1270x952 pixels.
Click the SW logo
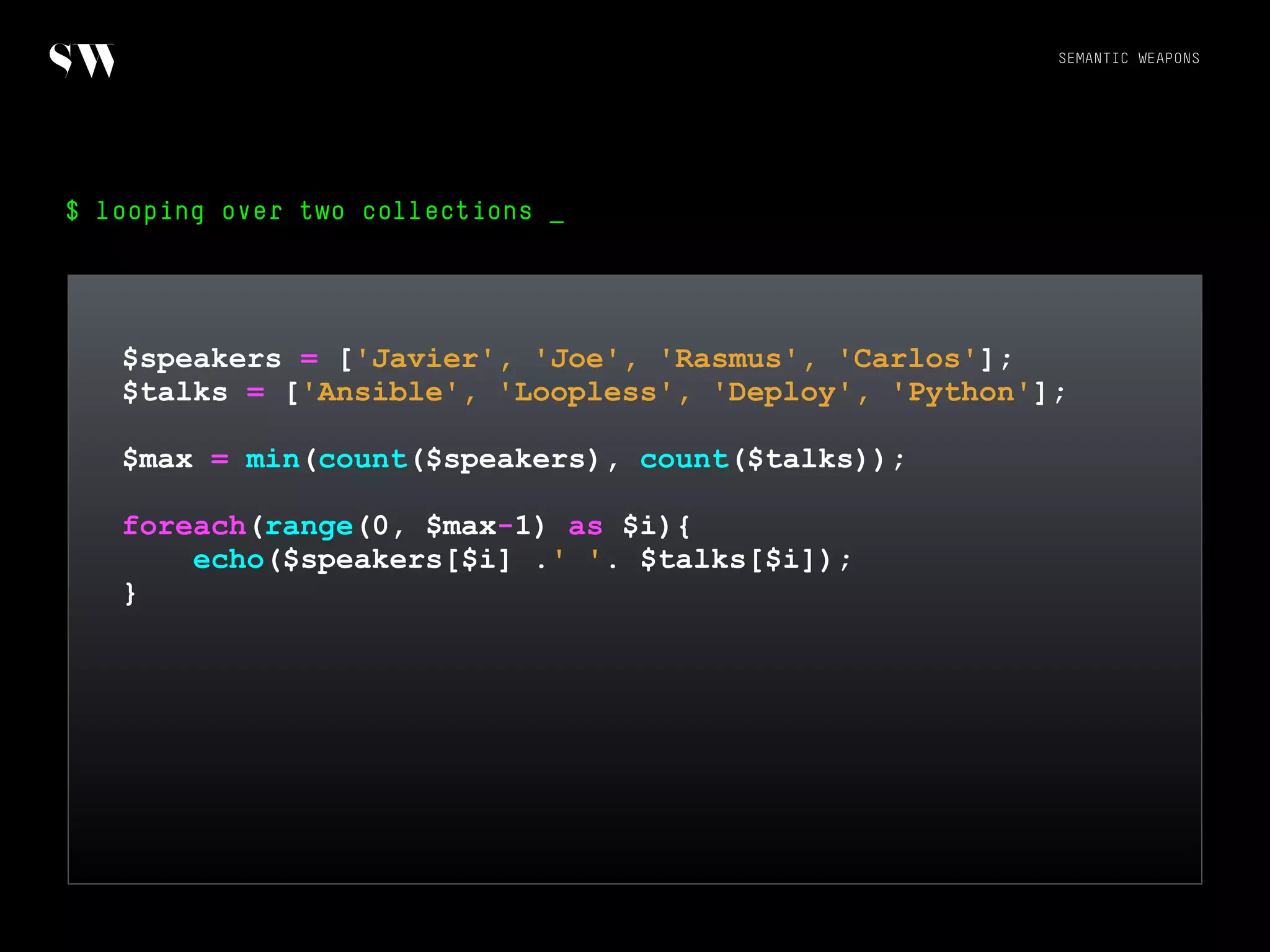[82, 60]
